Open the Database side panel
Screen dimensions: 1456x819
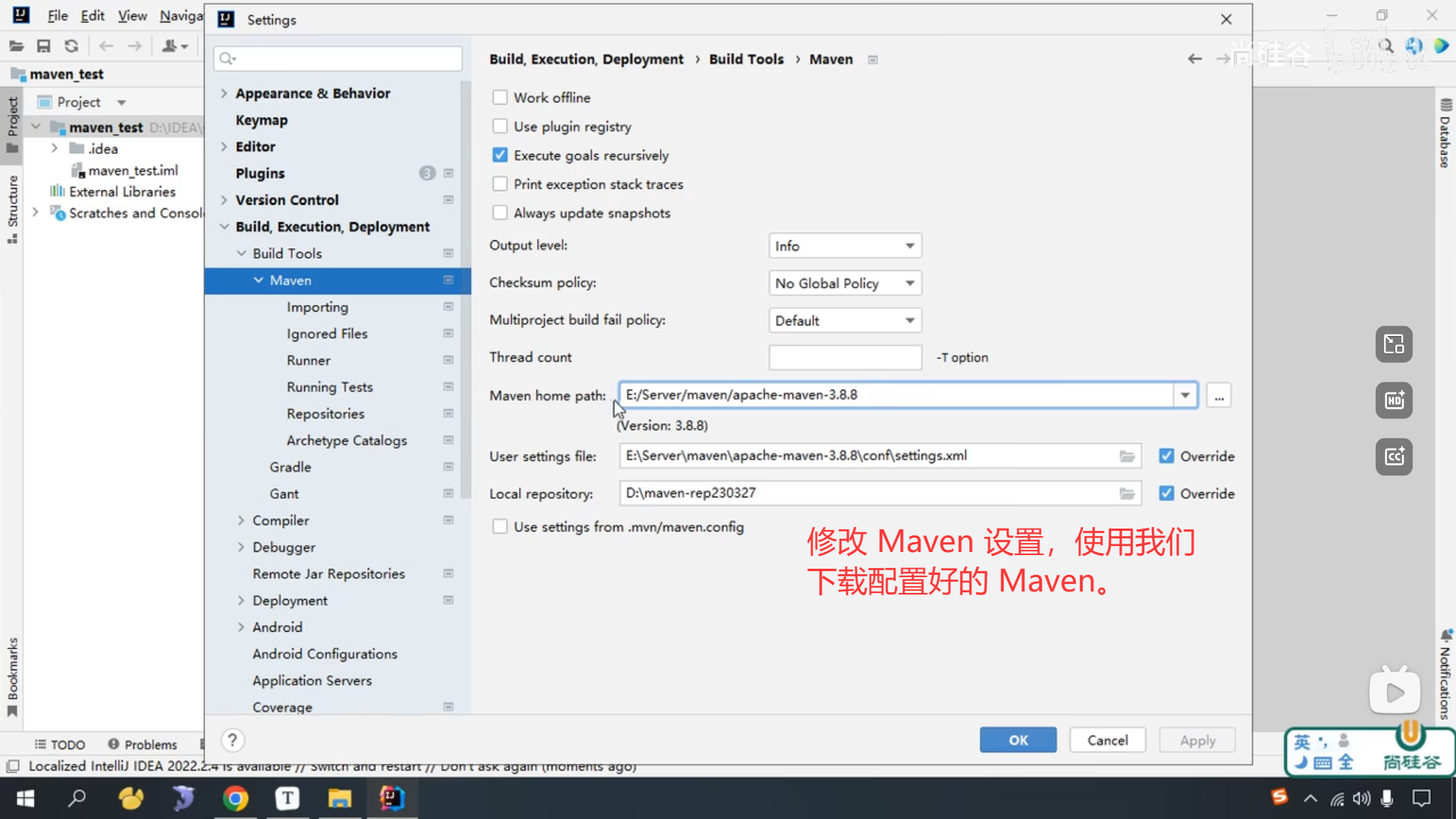pos(1445,133)
